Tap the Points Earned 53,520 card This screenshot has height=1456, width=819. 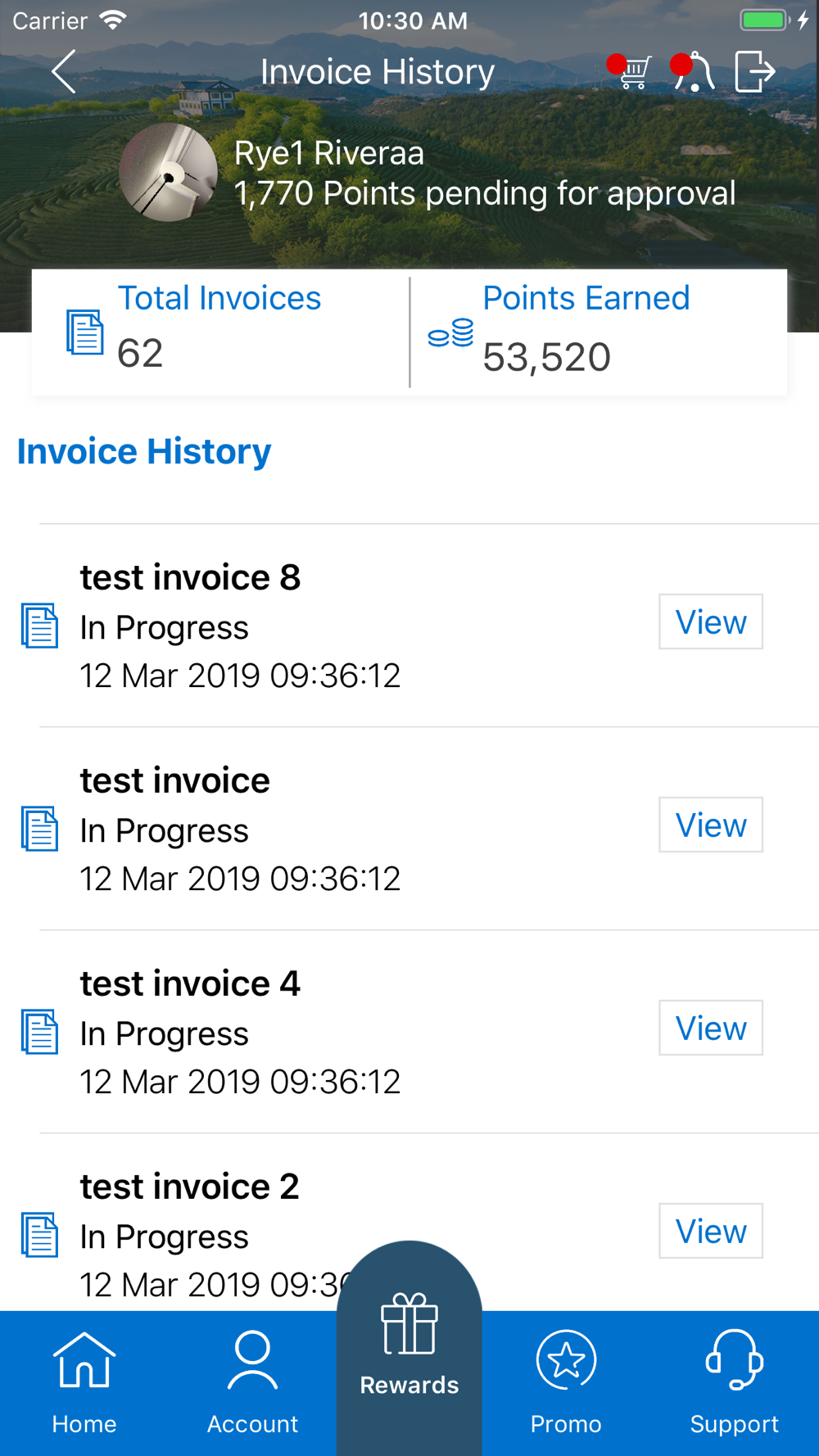coord(599,332)
